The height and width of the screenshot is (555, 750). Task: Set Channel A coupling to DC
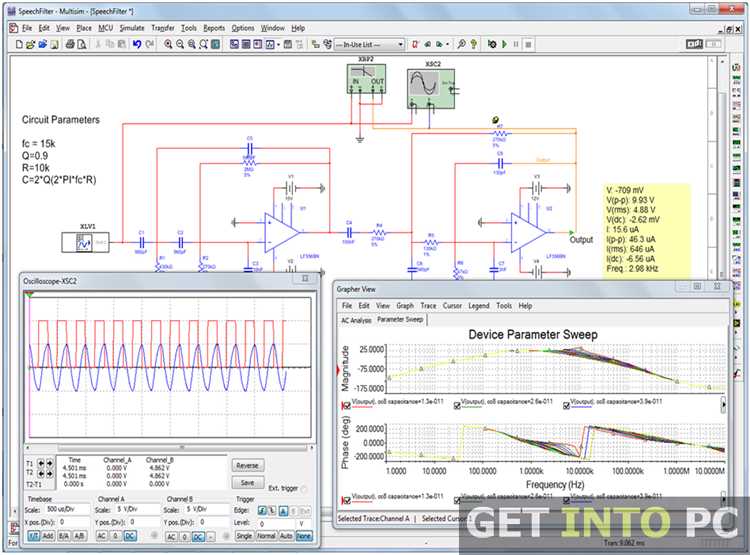(x=130, y=536)
